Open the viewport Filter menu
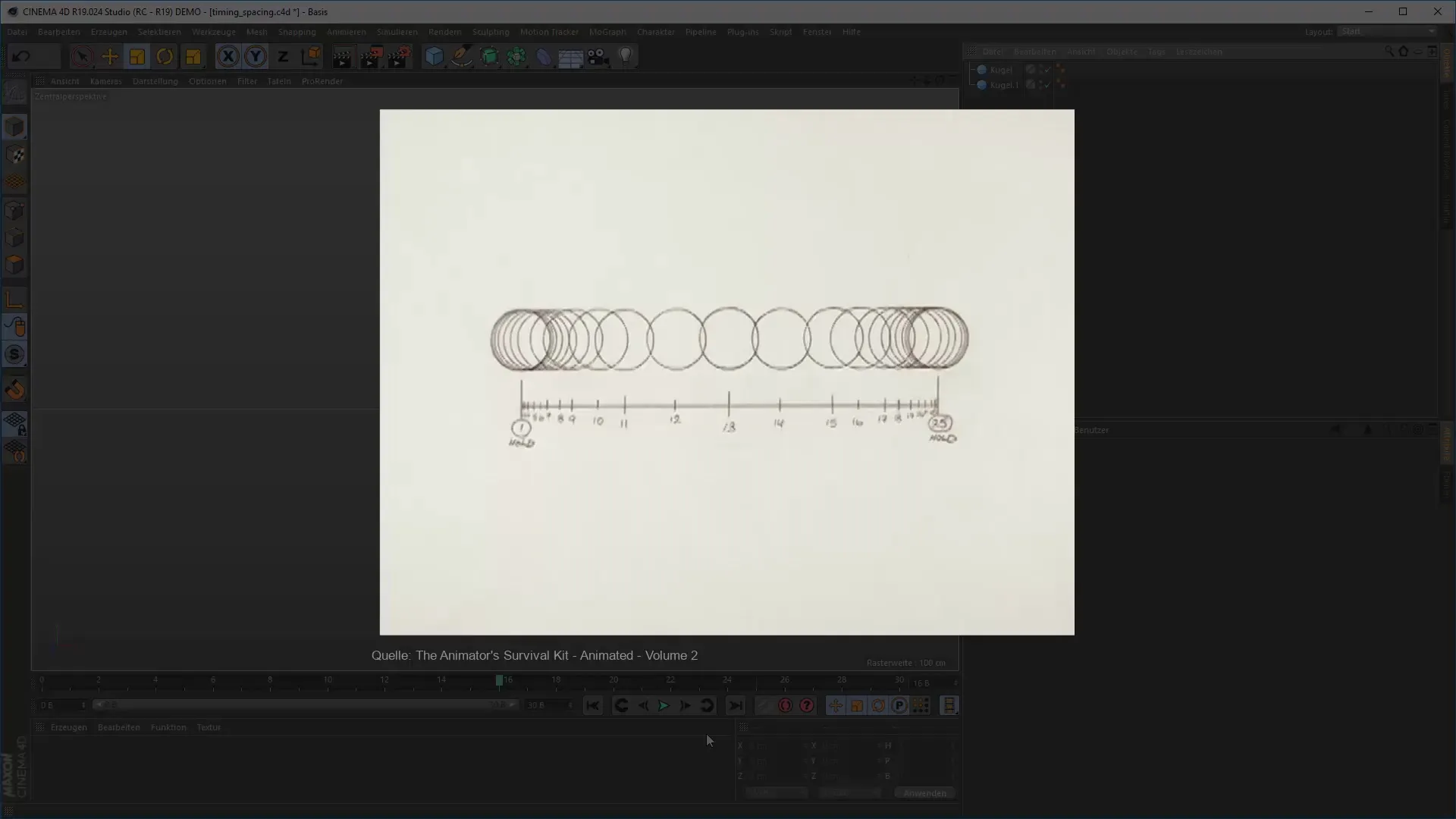 (x=247, y=81)
